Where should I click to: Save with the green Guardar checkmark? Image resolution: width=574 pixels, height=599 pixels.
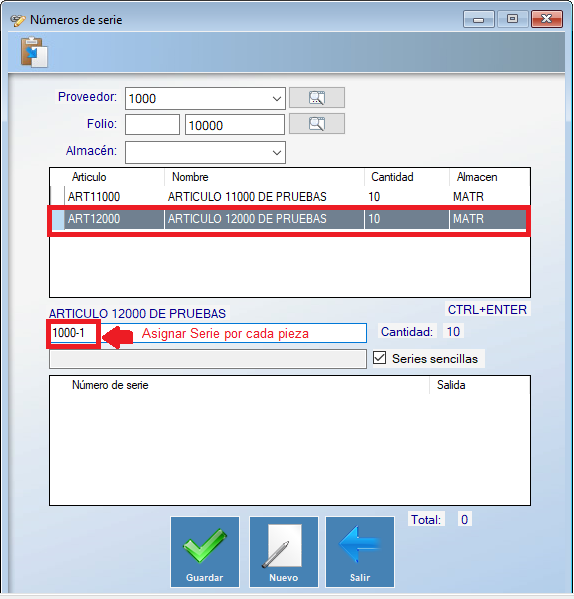pos(205,552)
